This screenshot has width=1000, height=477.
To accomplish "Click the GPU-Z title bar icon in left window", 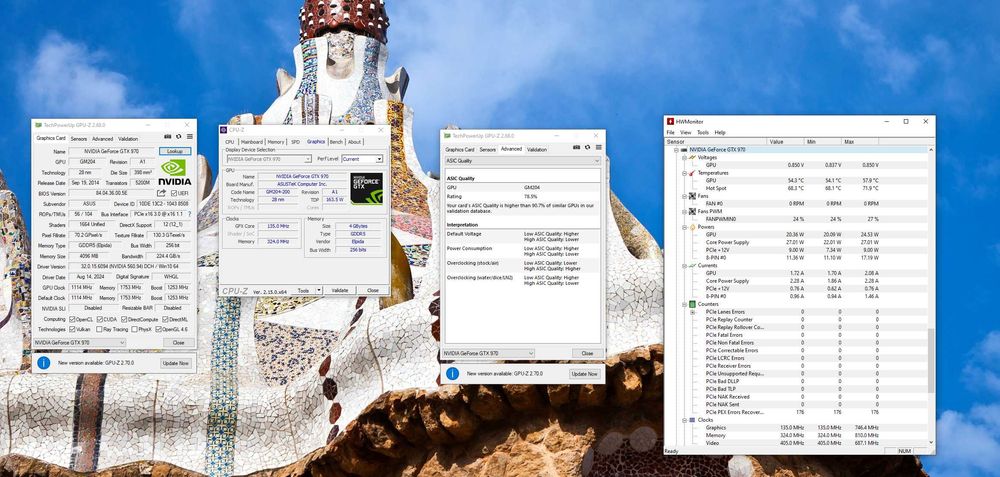I will [38, 125].
